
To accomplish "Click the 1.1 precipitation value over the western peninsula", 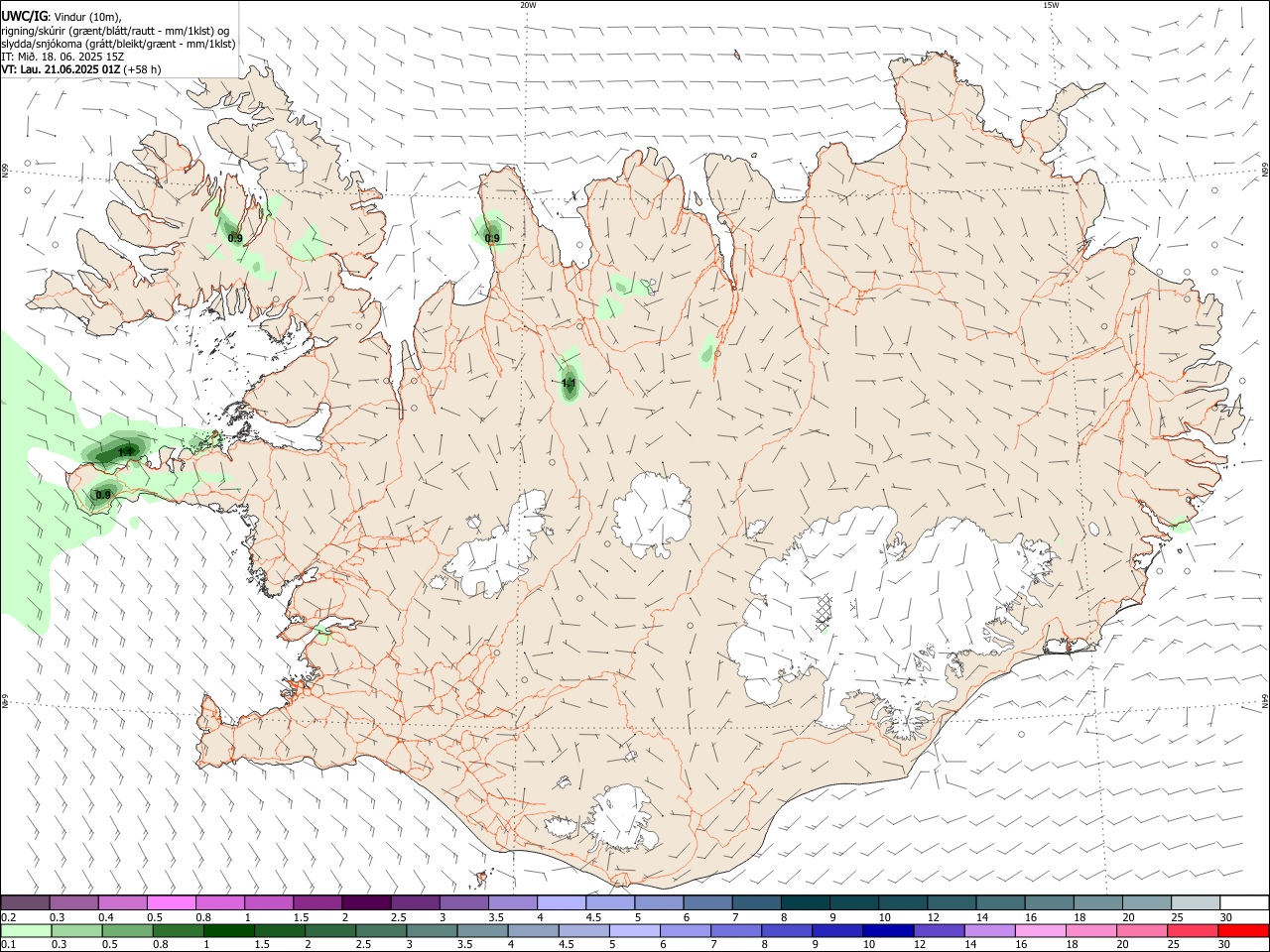I will click(125, 452).
